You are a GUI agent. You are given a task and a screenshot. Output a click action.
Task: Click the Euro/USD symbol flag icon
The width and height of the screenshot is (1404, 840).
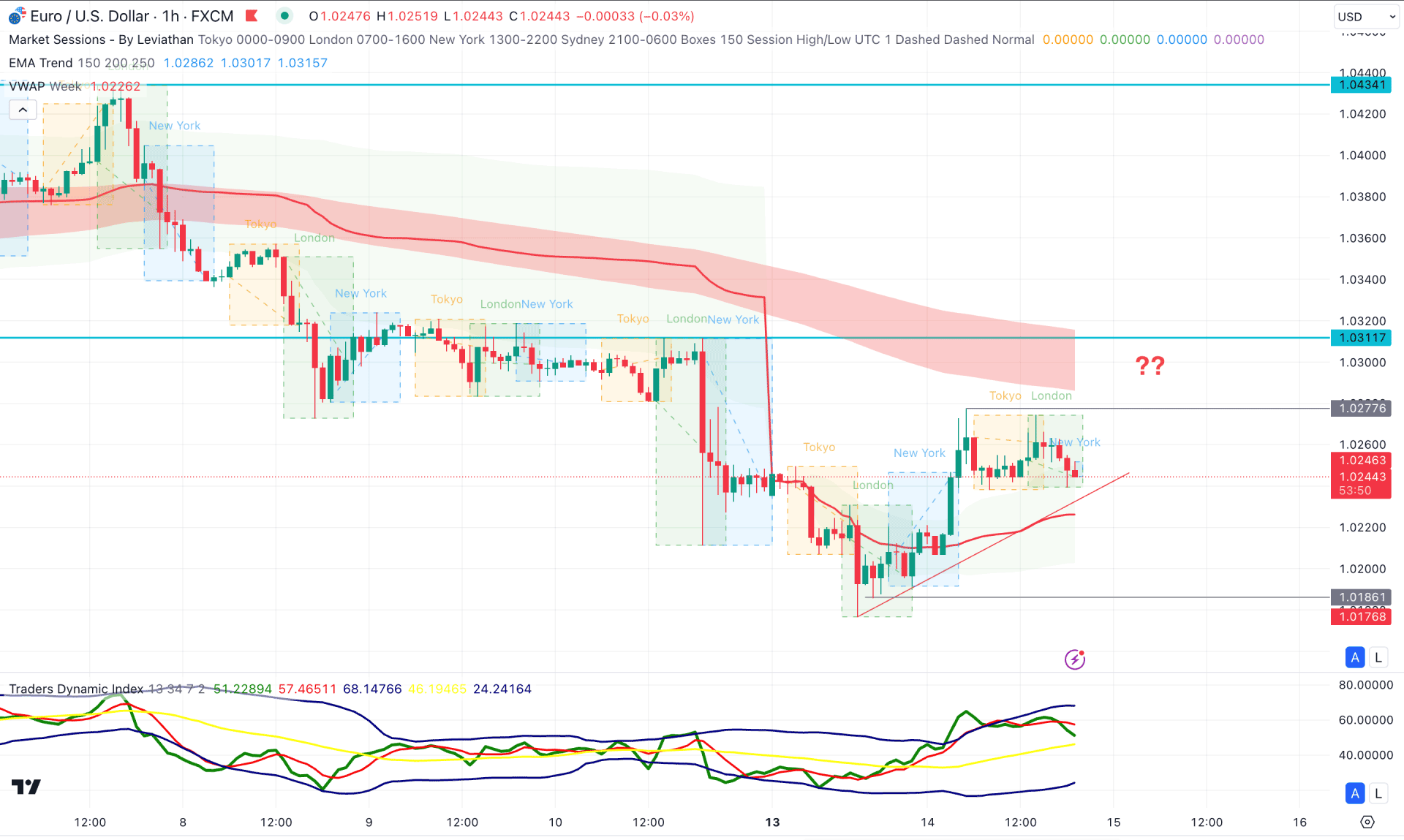(x=17, y=16)
